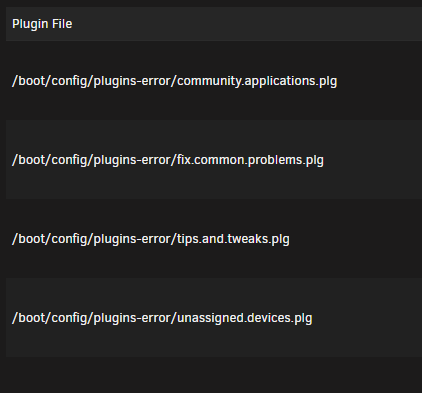422x393 pixels.
Task: Click the fix.common.problems plugin row
Action: pos(214,160)
